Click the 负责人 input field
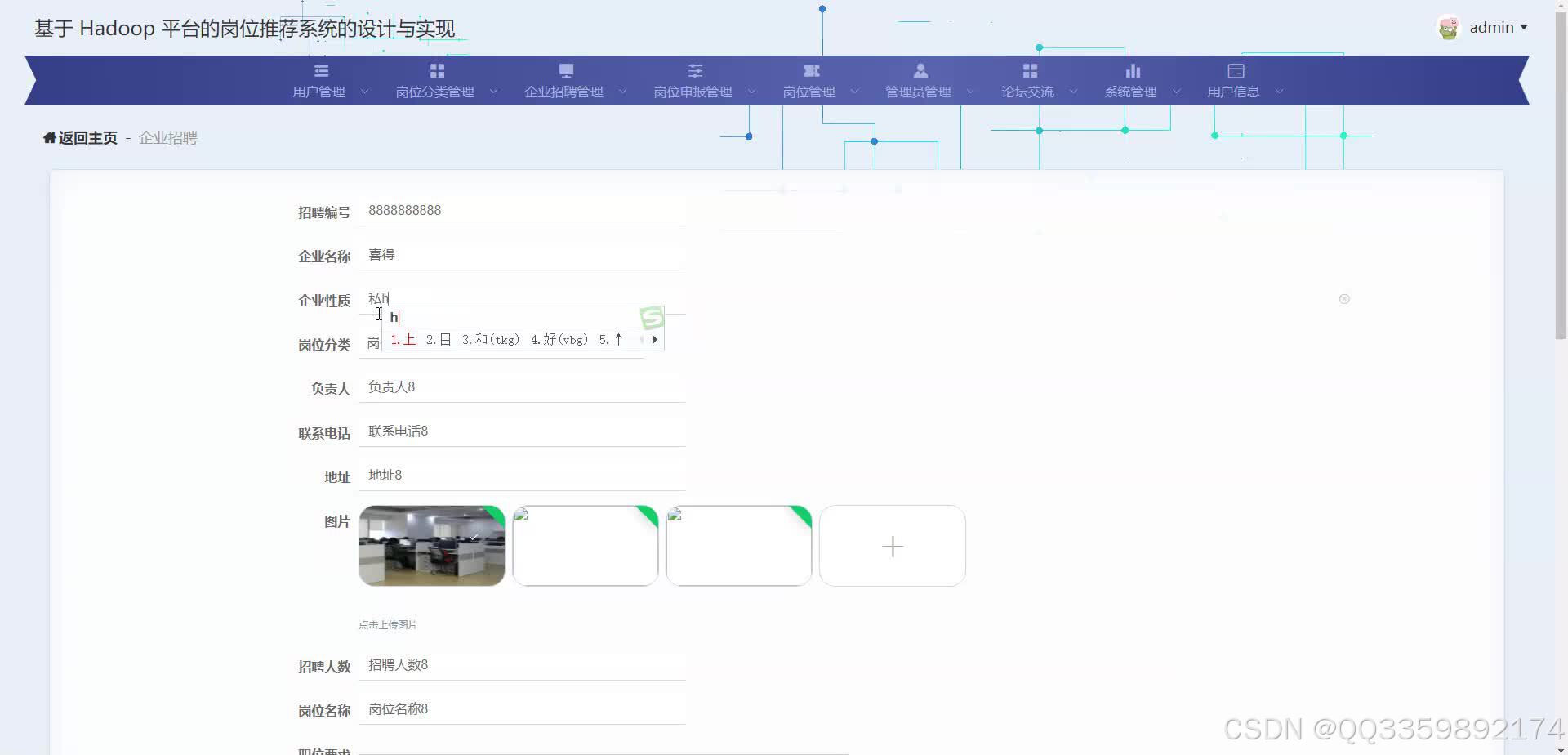Viewport: 1568px width, 755px height. [522, 387]
